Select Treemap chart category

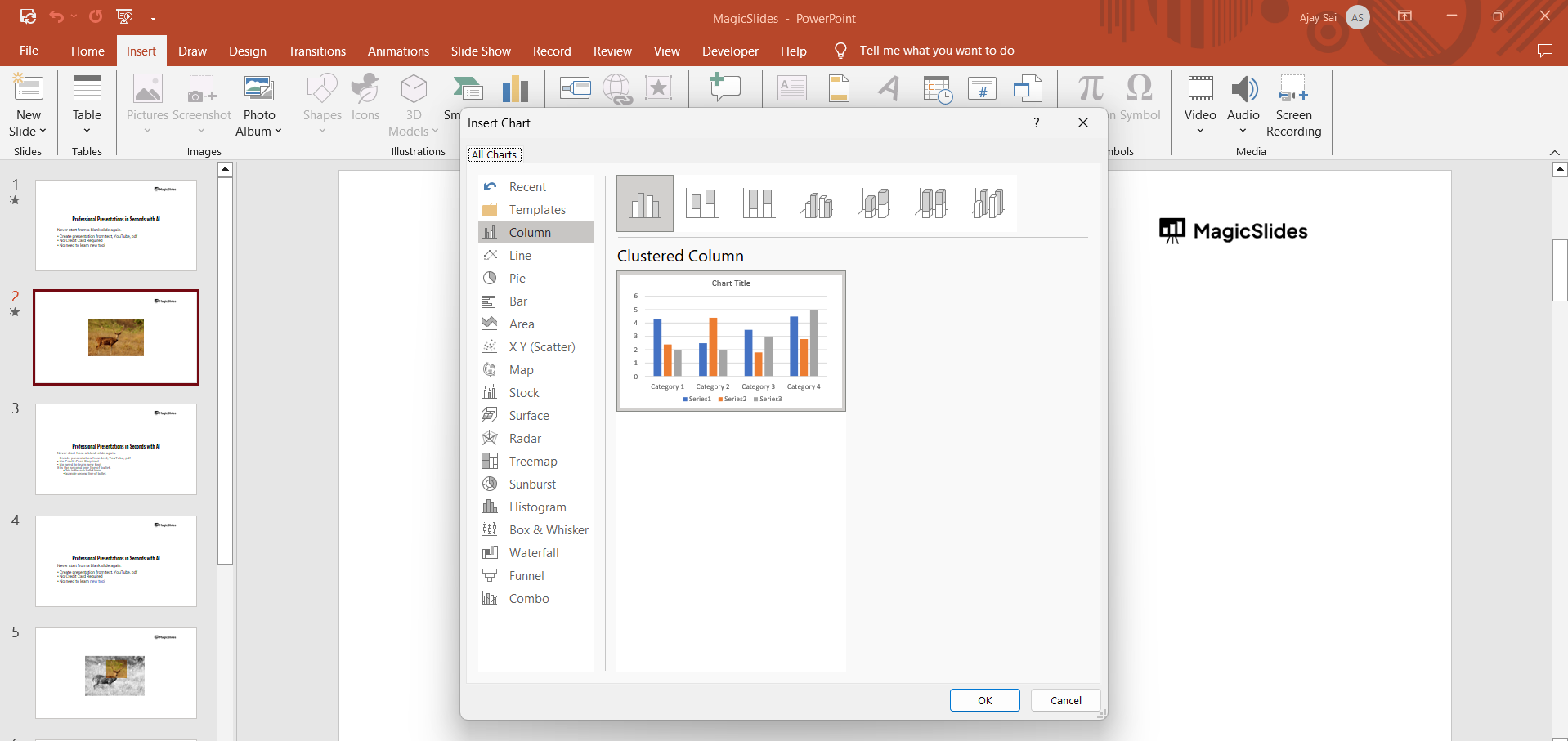click(532, 462)
